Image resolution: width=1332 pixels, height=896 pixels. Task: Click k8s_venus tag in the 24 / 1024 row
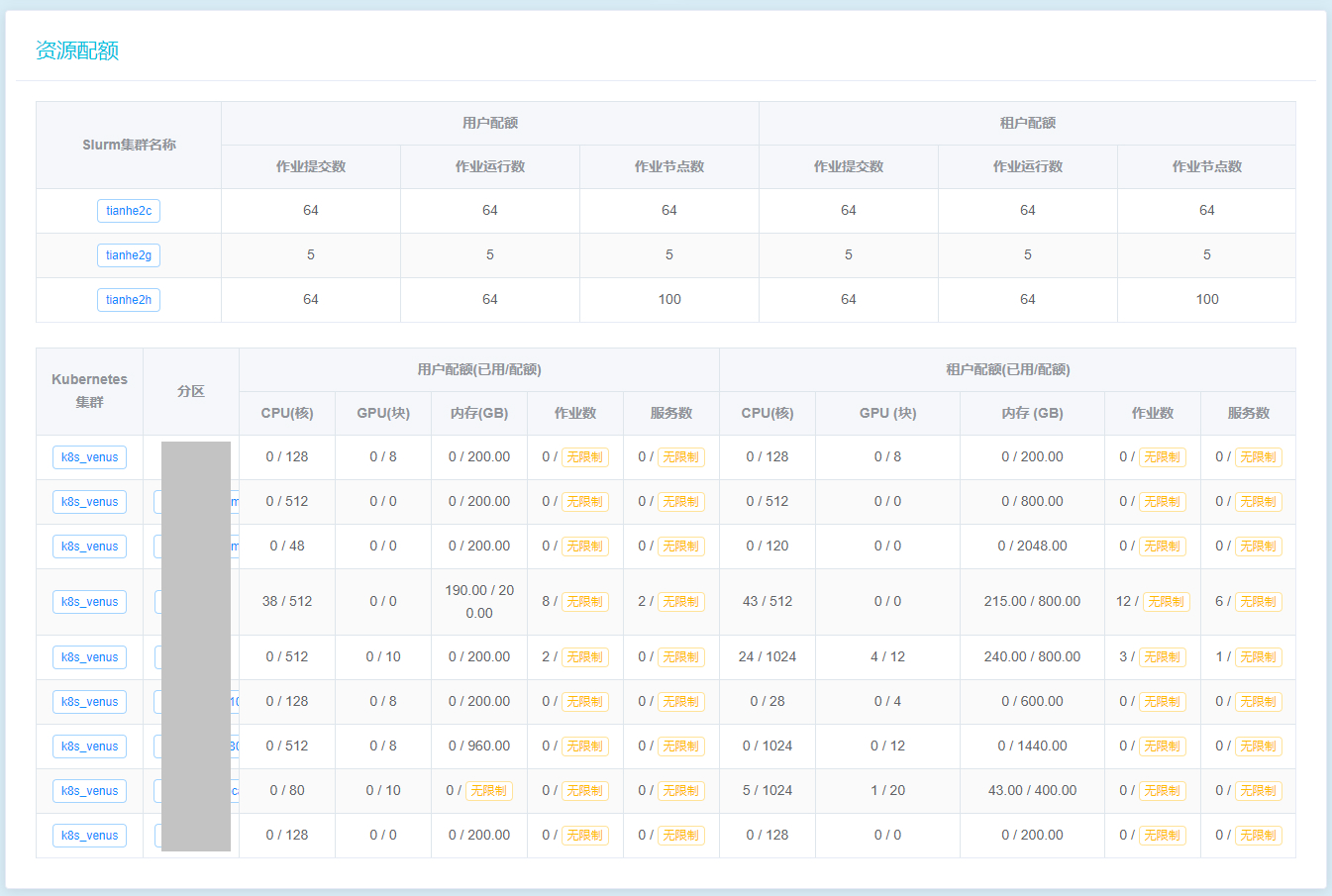tap(89, 657)
